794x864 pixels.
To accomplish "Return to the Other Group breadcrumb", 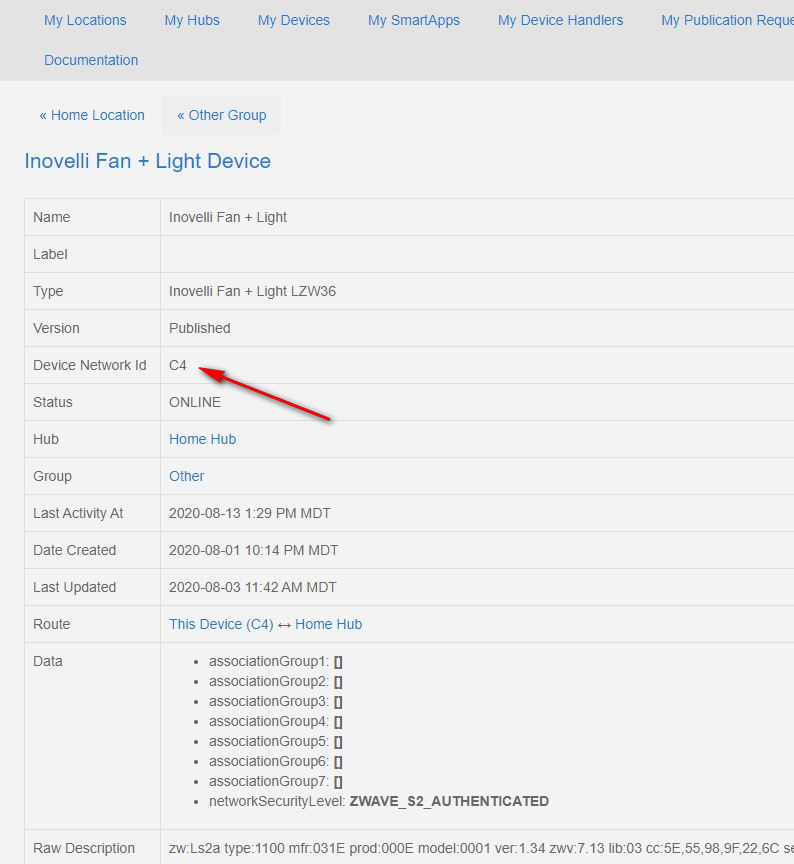I will click(222, 115).
